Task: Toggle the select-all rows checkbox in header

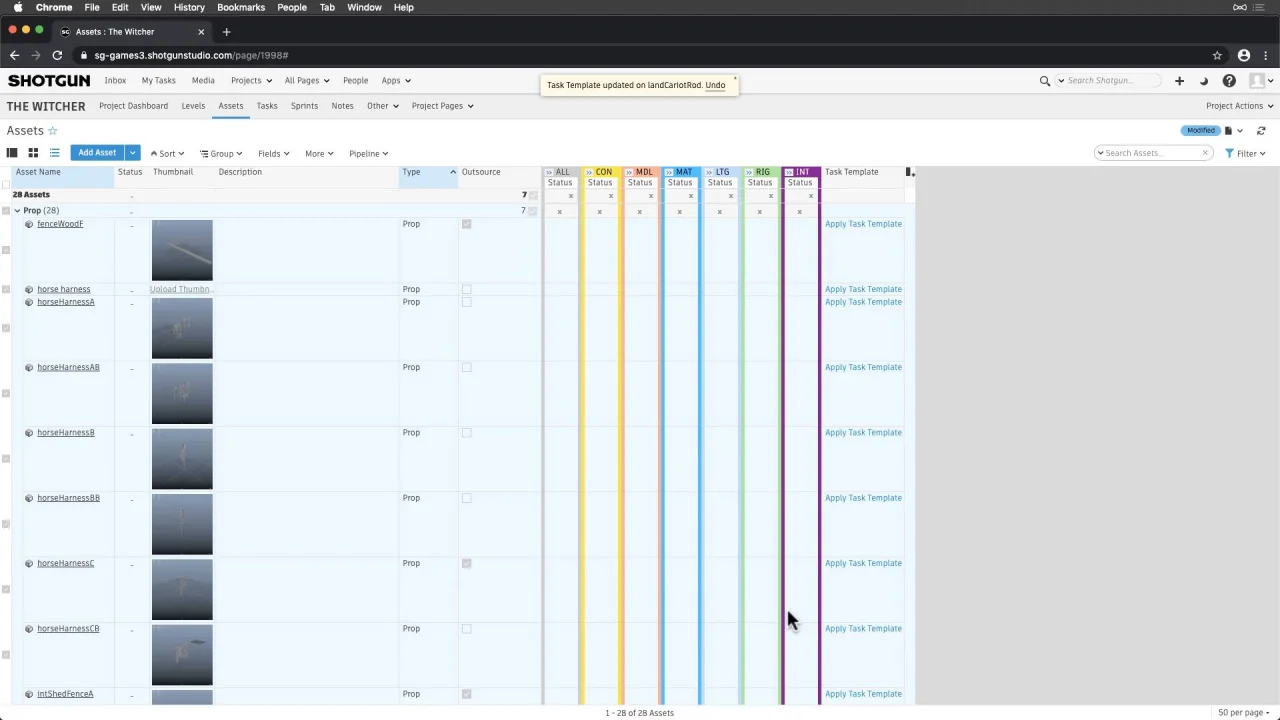Action: [6, 184]
